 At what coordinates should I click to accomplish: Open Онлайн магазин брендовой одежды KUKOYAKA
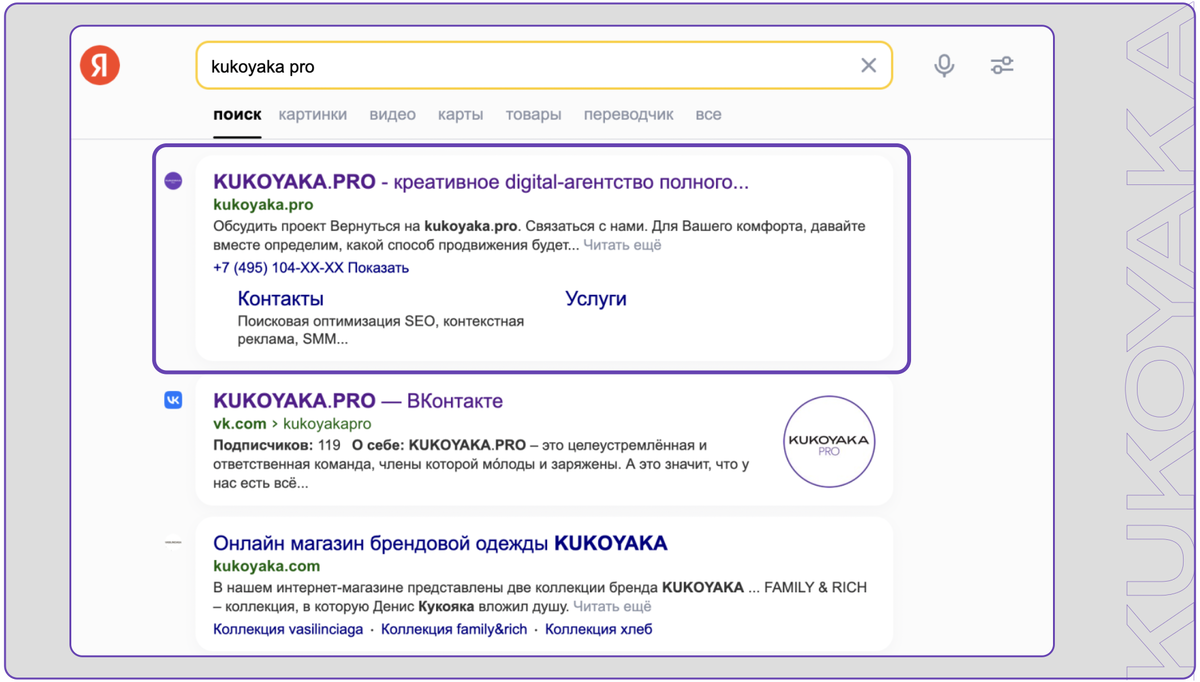(440, 544)
